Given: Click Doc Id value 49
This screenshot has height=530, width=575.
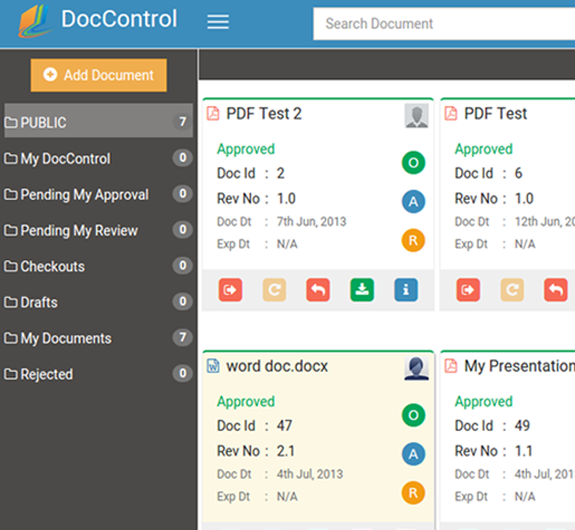Looking at the screenshot, I should pos(522,426).
